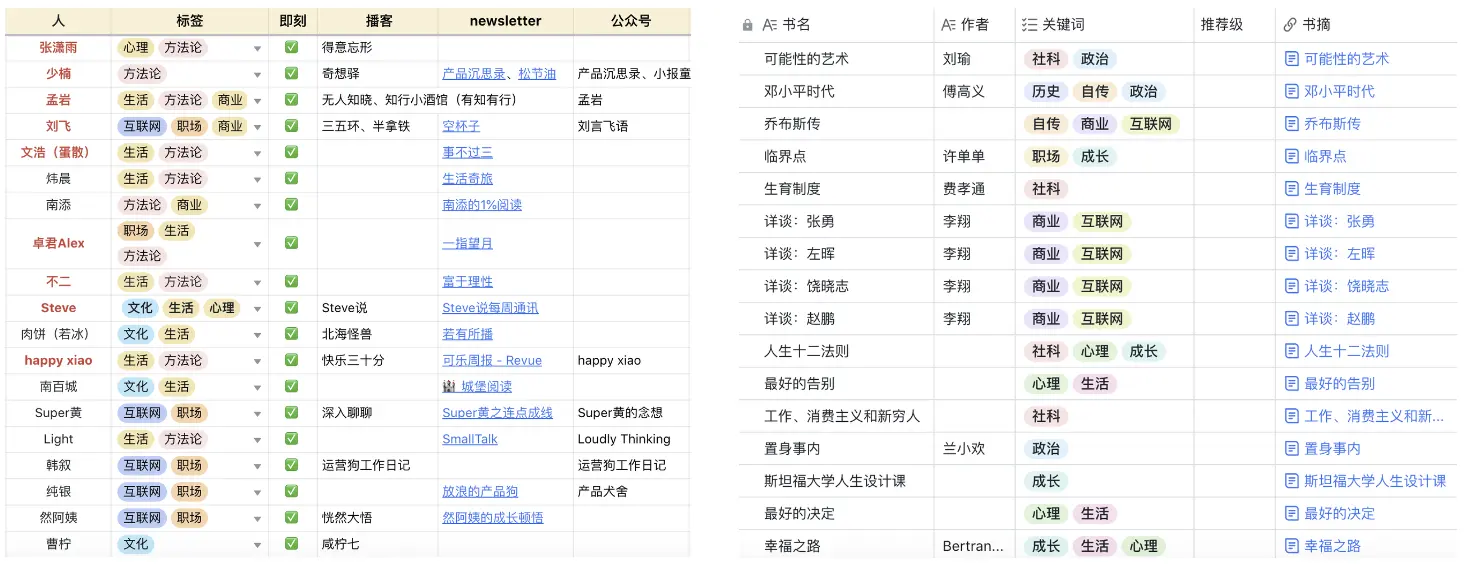
Task: Click the 历史 tag chip for 邓小平时代
Action: tap(1046, 92)
